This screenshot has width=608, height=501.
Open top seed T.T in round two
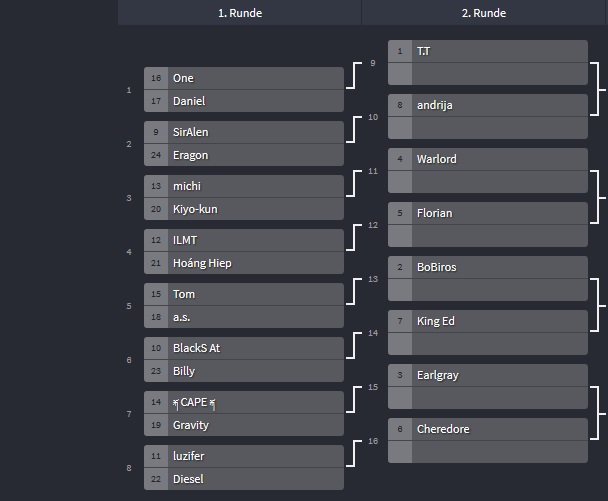tap(488, 51)
